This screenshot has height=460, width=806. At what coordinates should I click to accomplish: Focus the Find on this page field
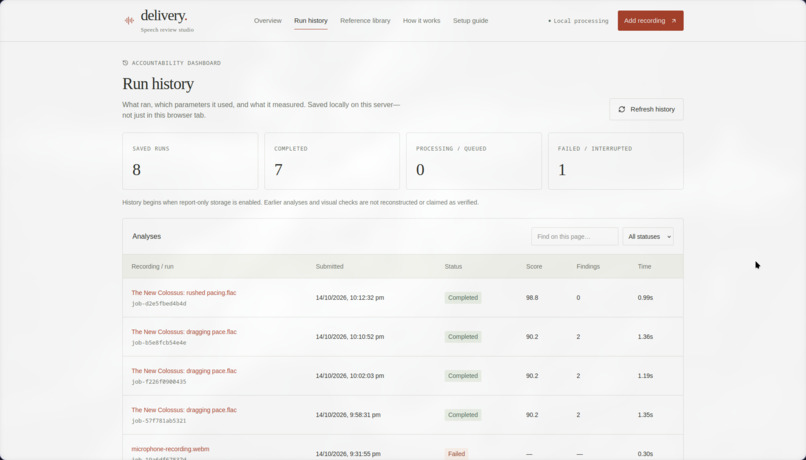(x=574, y=236)
